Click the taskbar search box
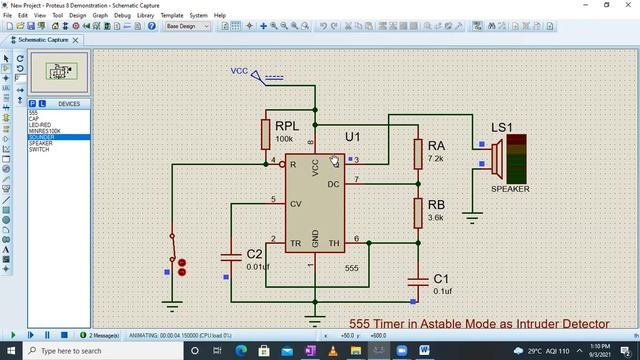This screenshot has width=640, height=360. [x=103, y=351]
